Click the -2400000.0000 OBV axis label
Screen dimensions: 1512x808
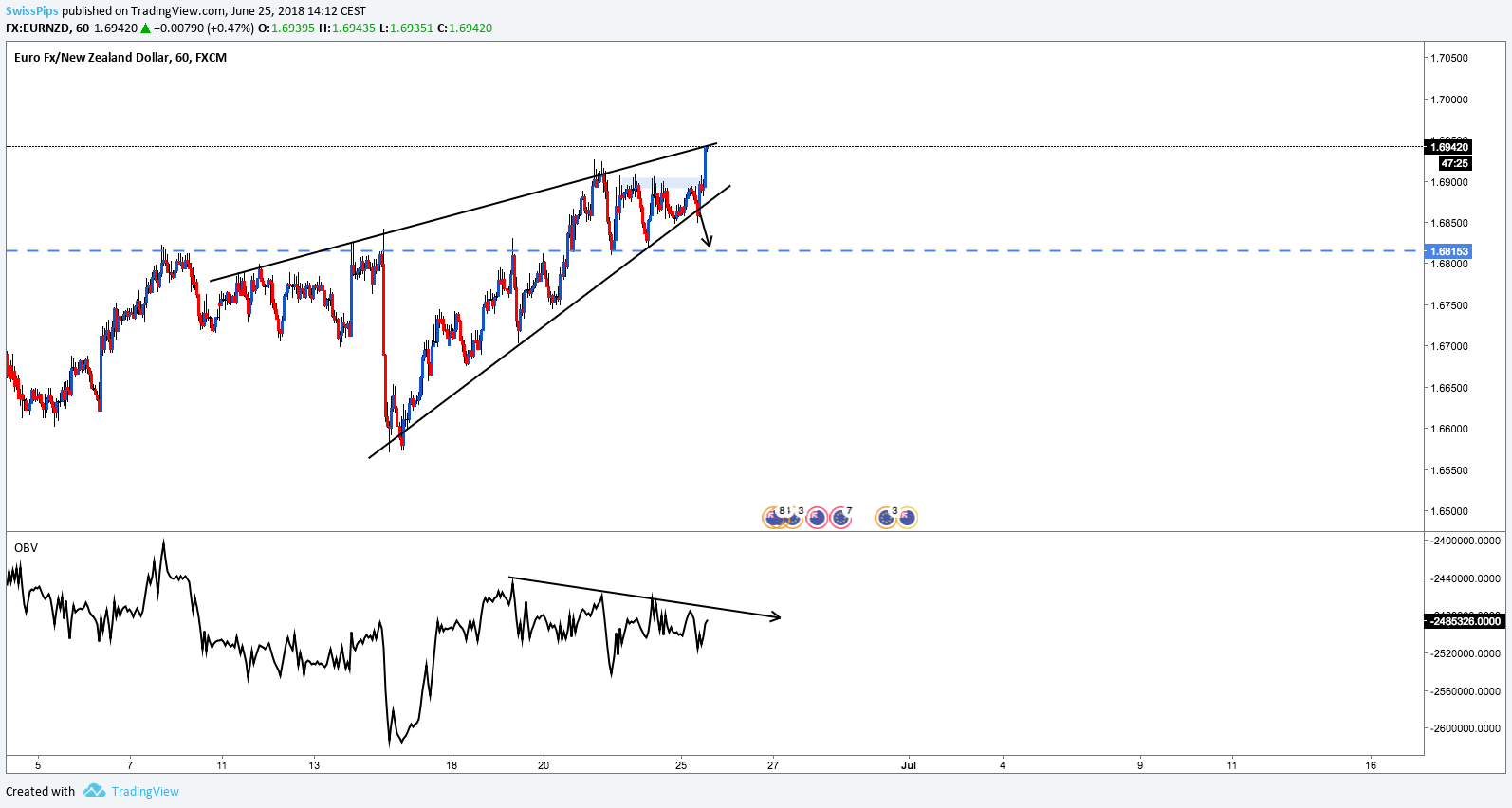click(x=1466, y=541)
